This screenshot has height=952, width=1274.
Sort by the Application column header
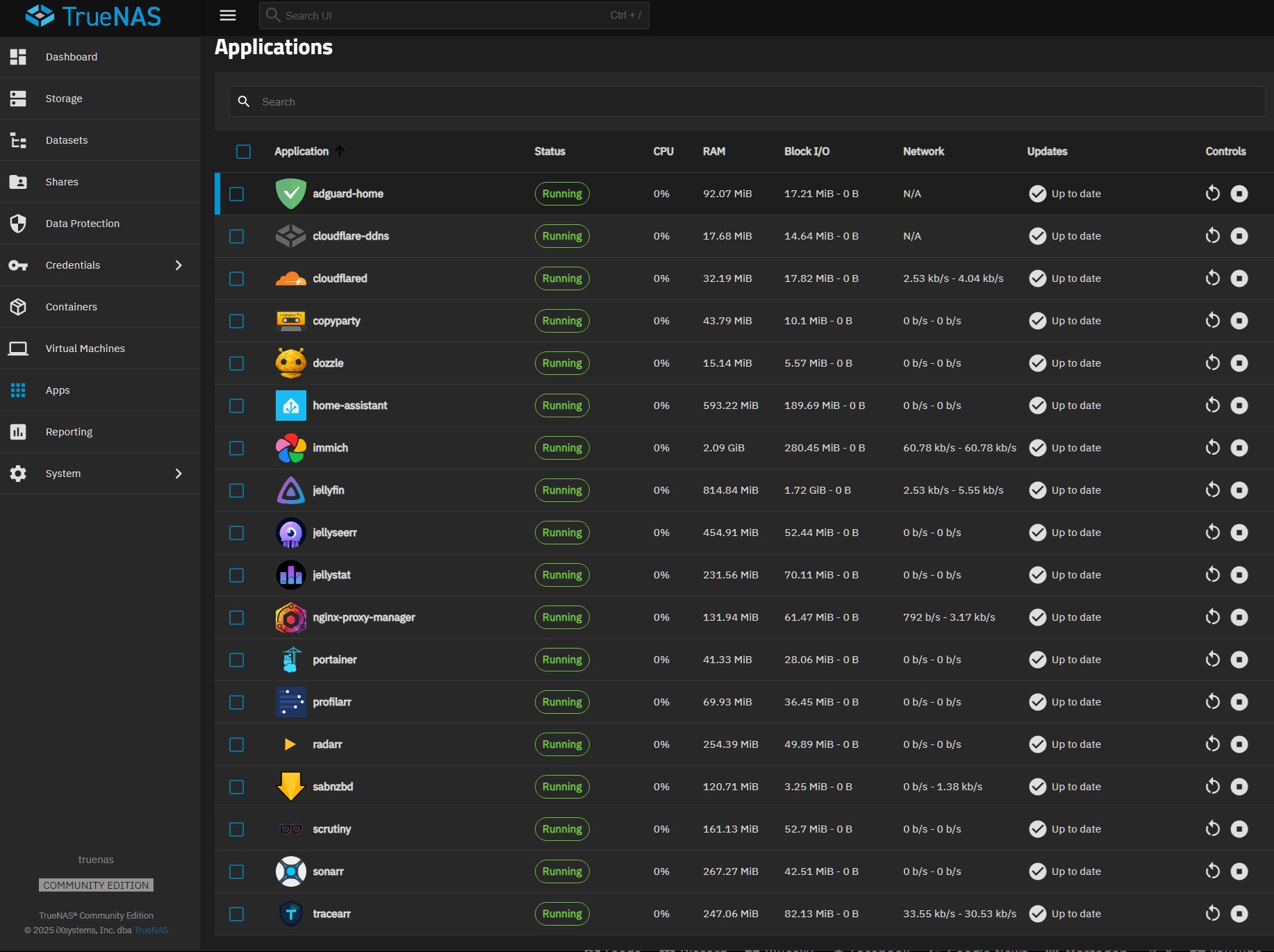[x=301, y=151]
